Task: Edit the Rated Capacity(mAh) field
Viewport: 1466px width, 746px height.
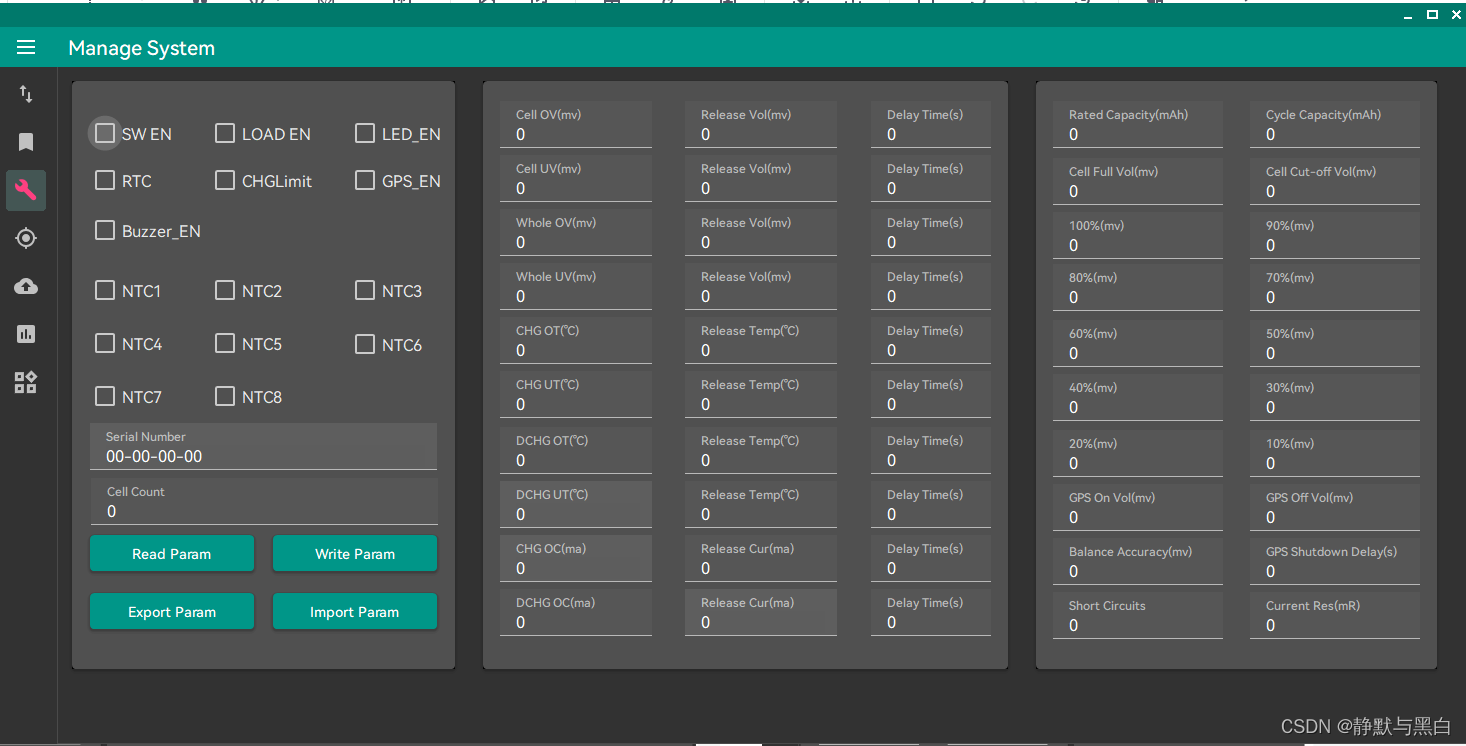Action: pos(1138,124)
